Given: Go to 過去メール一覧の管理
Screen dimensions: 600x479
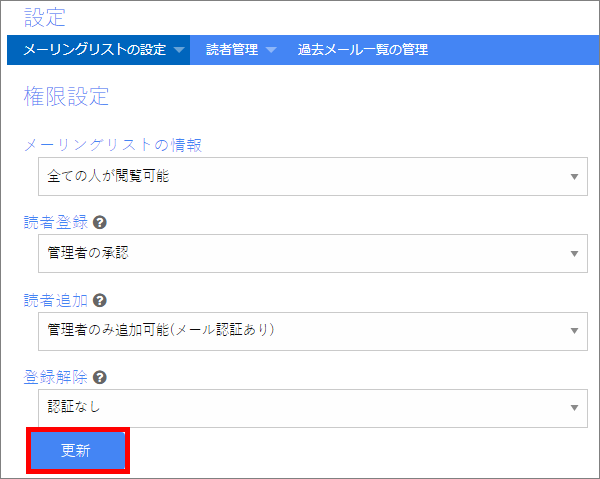Looking at the screenshot, I should pyautogui.click(x=363, y=50).
